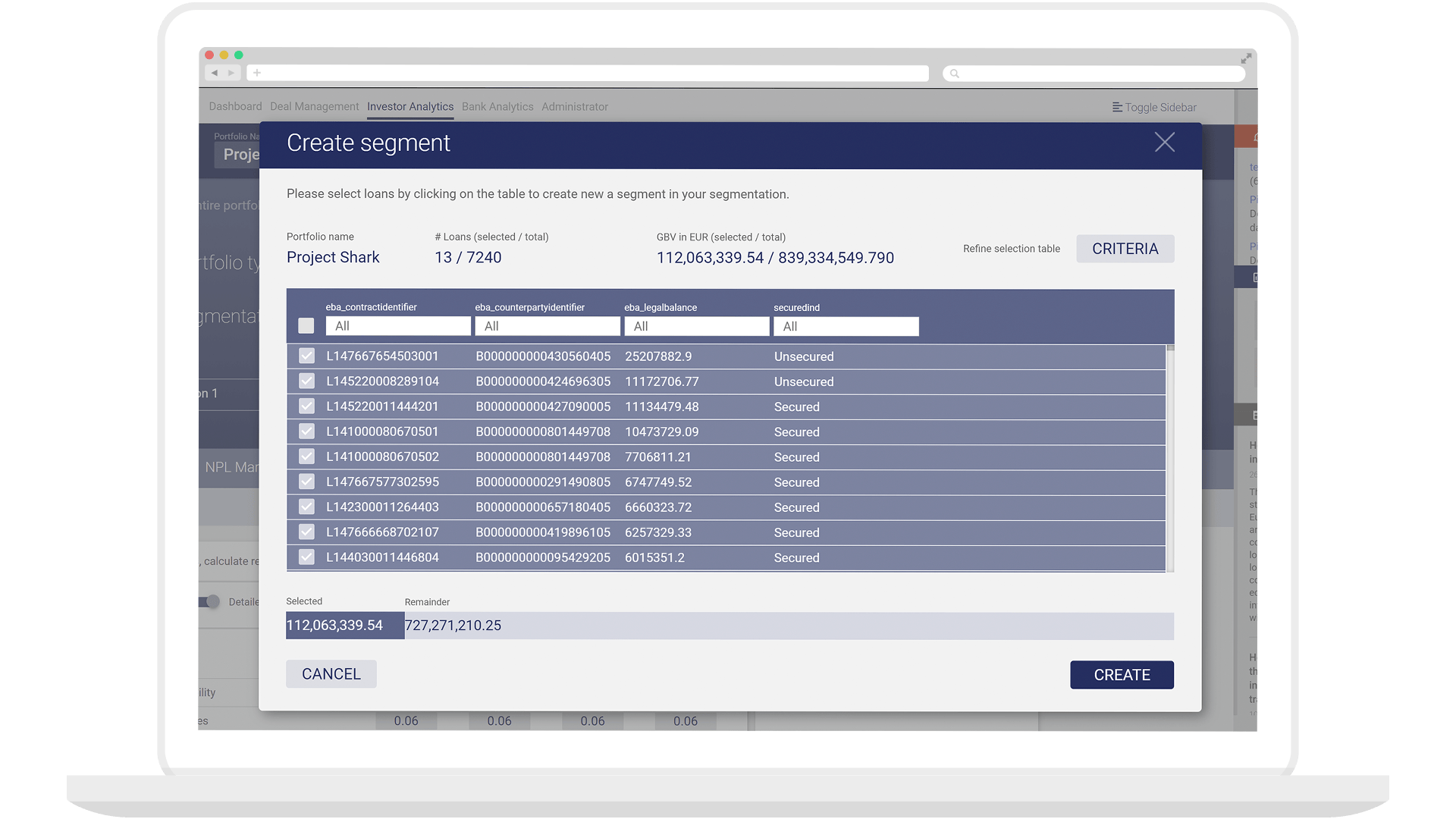The height and width of the screenshot is (819, 1456).
Task: Open the eba_legalbalance All filter
Action: click(x=697, y=326)
